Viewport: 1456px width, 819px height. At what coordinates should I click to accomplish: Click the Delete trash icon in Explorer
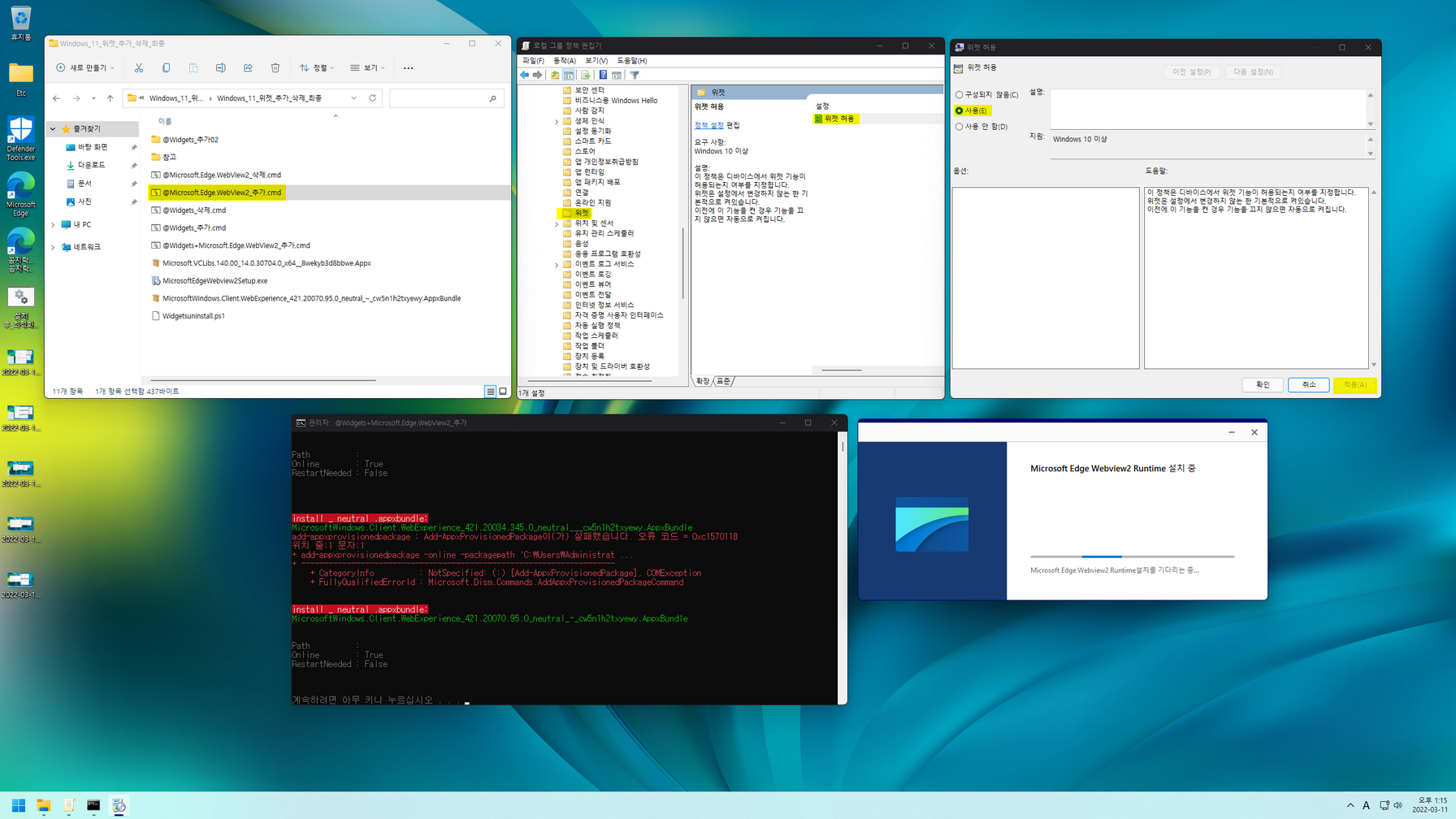tap(275, 68)
